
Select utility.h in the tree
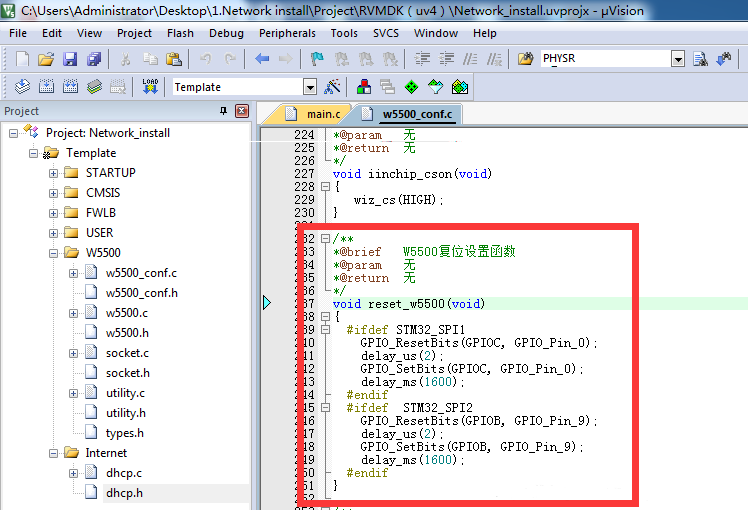125,413
